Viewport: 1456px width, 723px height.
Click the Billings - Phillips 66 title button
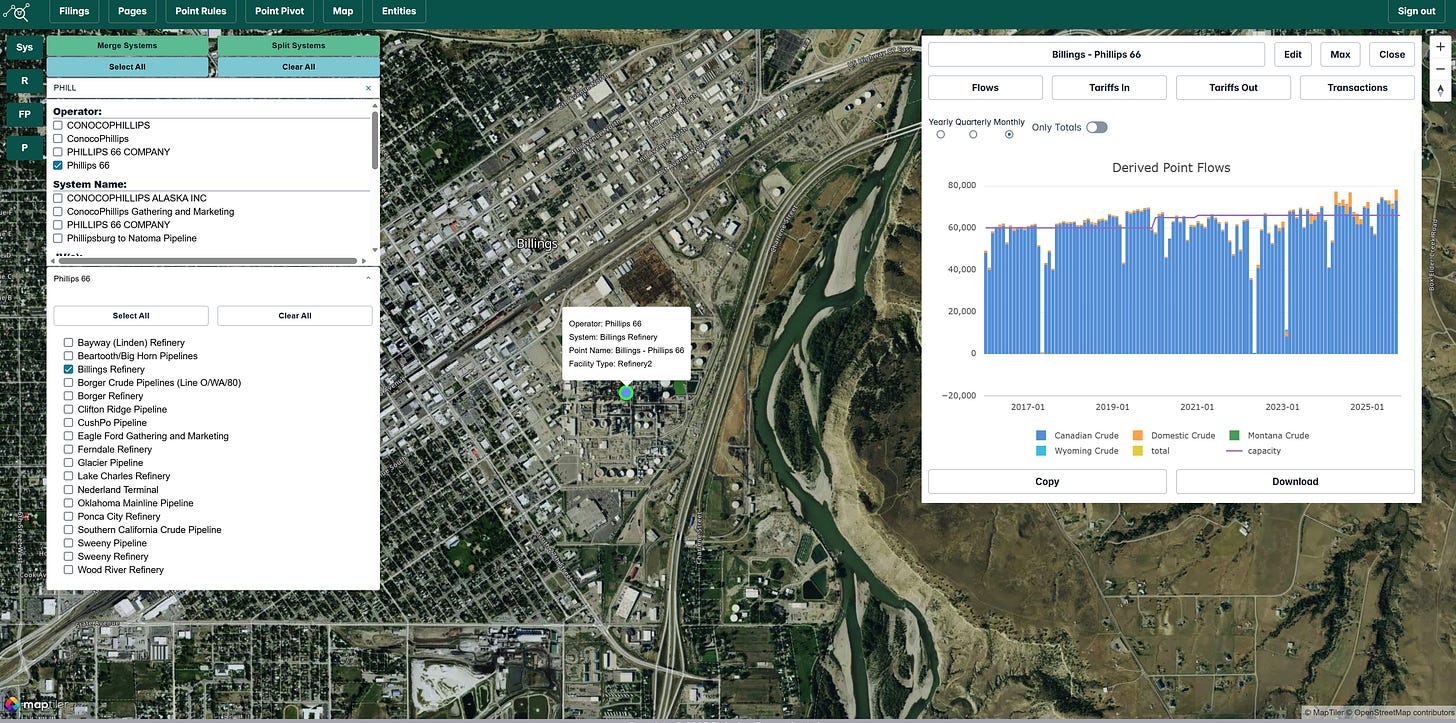pos(1096,55)
